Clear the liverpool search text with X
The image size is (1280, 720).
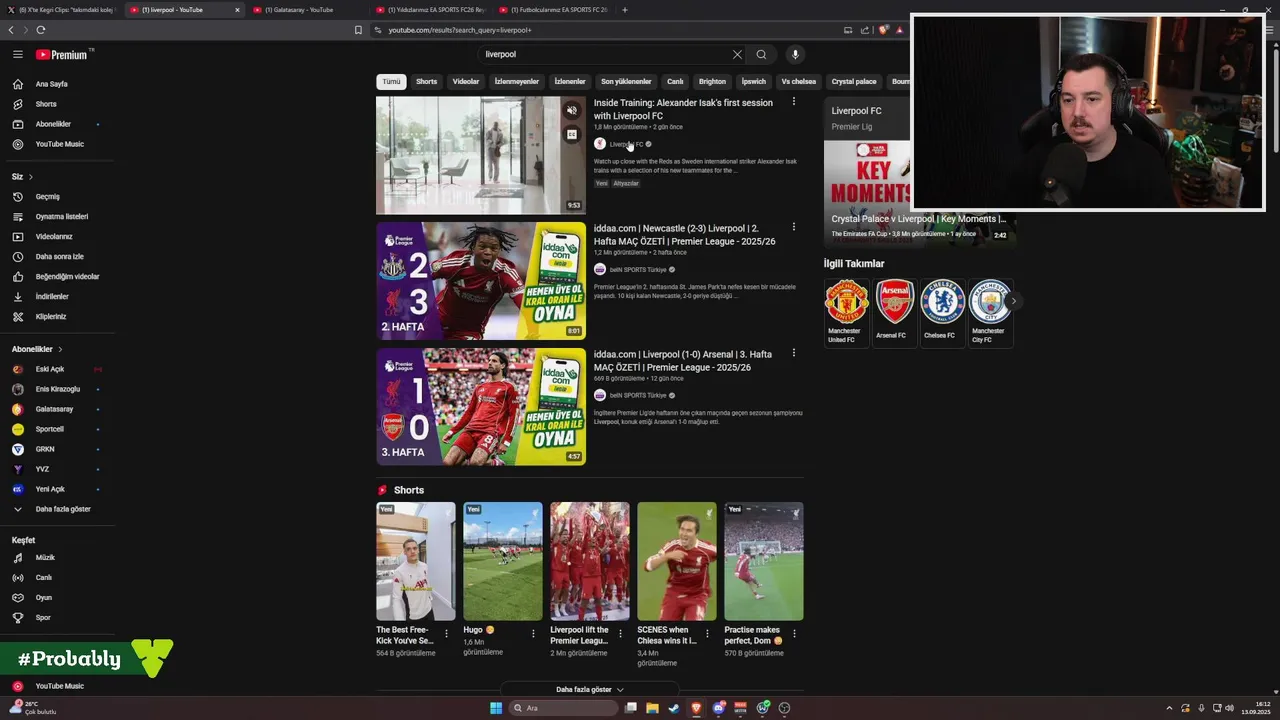(737, 55)
